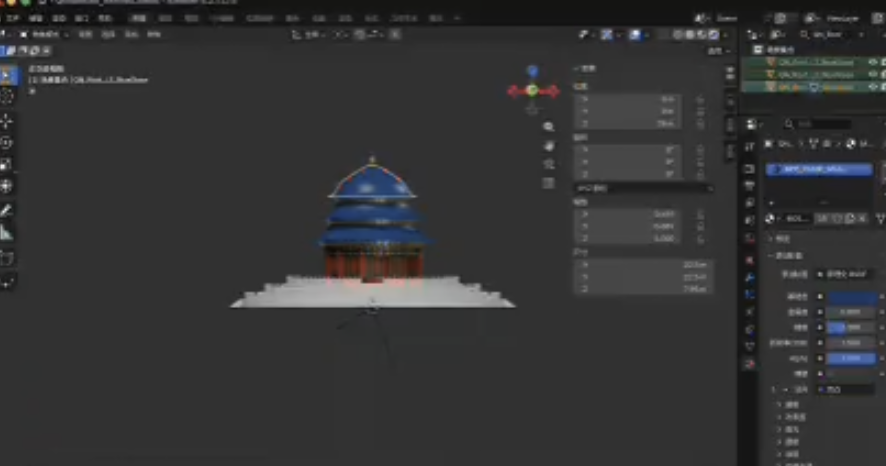Select the highlighted material slot
Viewport: 886px width, 466px height.
[819, 169]
